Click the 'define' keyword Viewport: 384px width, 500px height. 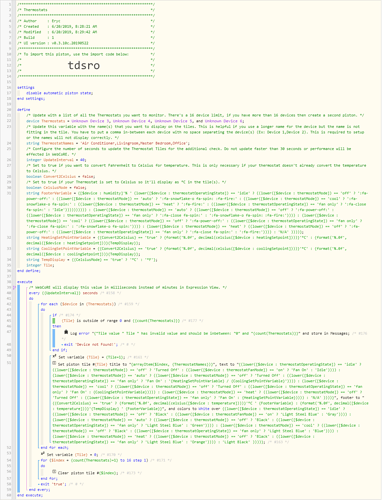coord(23,110)
